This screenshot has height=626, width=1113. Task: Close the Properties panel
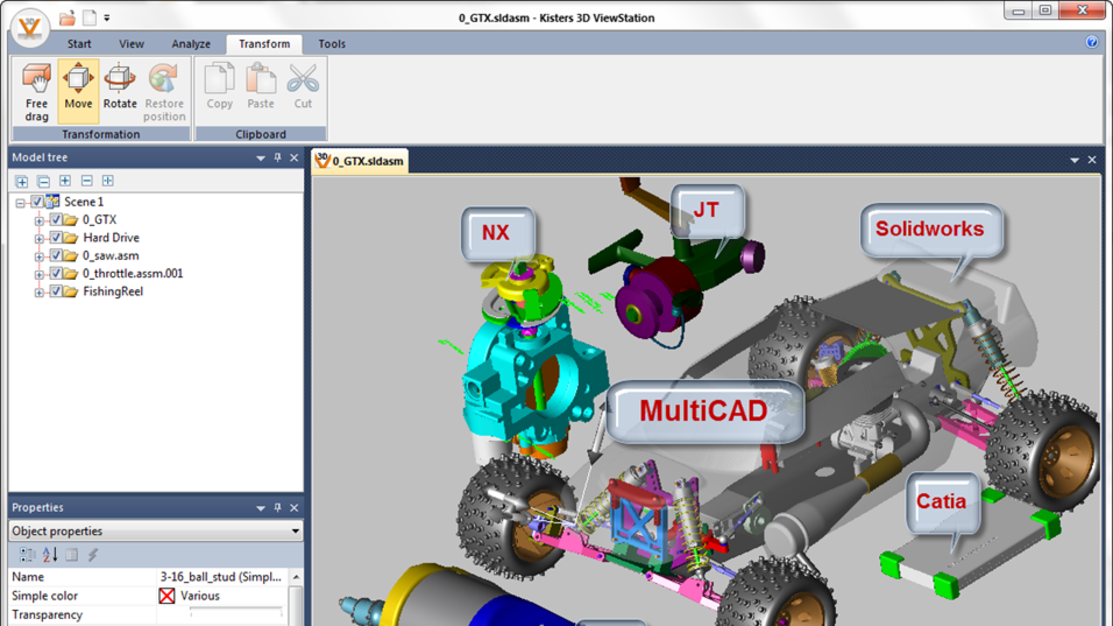tap(294, 507)
